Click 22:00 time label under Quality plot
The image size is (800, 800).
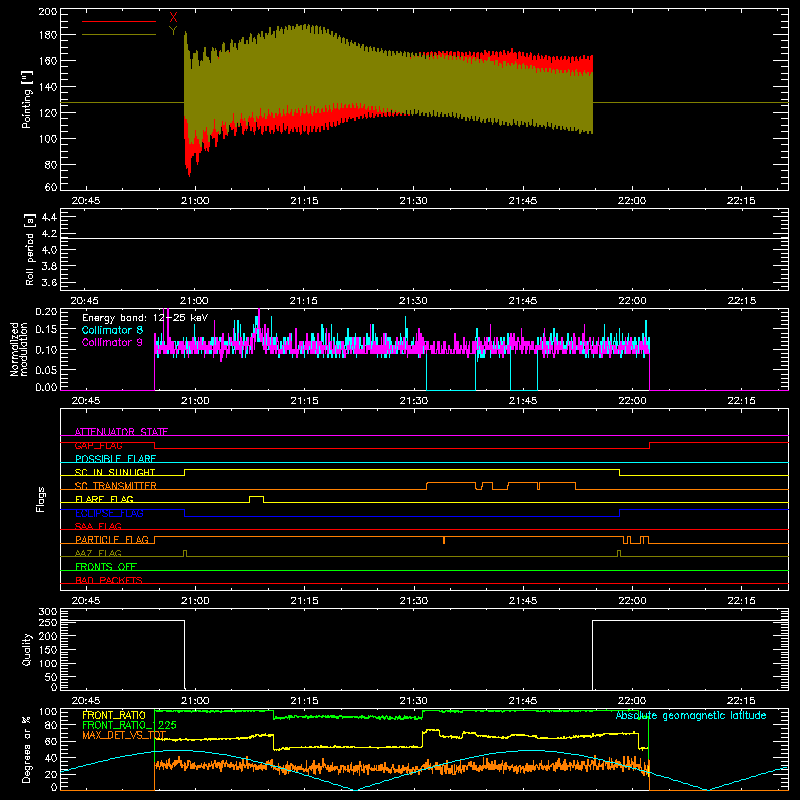click(x=632, y=701)
